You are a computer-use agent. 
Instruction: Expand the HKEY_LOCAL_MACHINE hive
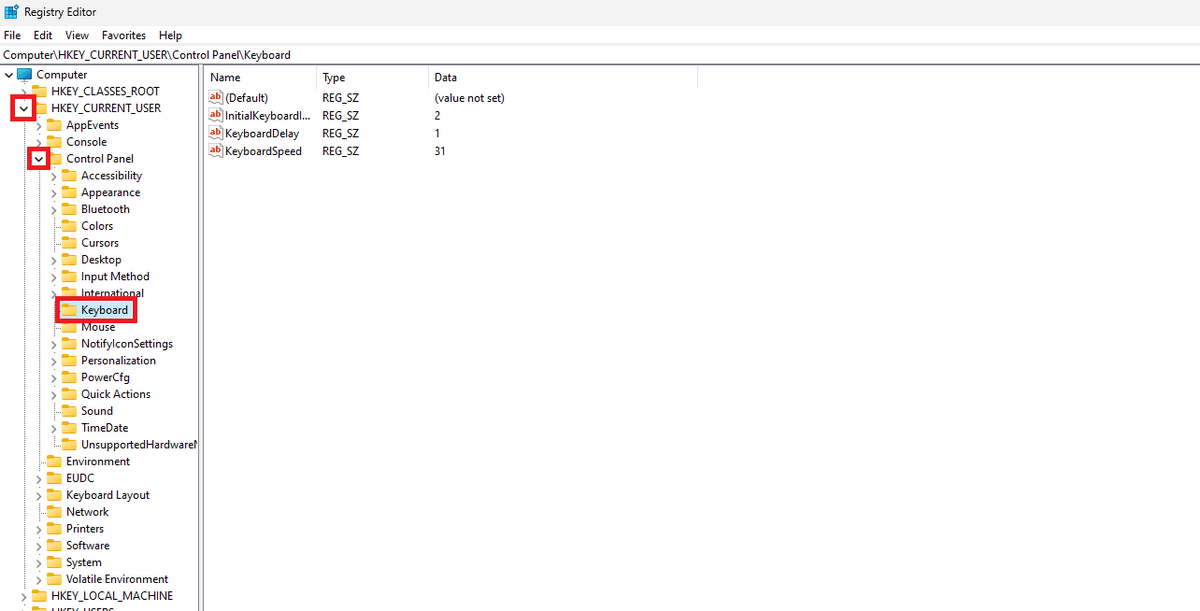24,596
